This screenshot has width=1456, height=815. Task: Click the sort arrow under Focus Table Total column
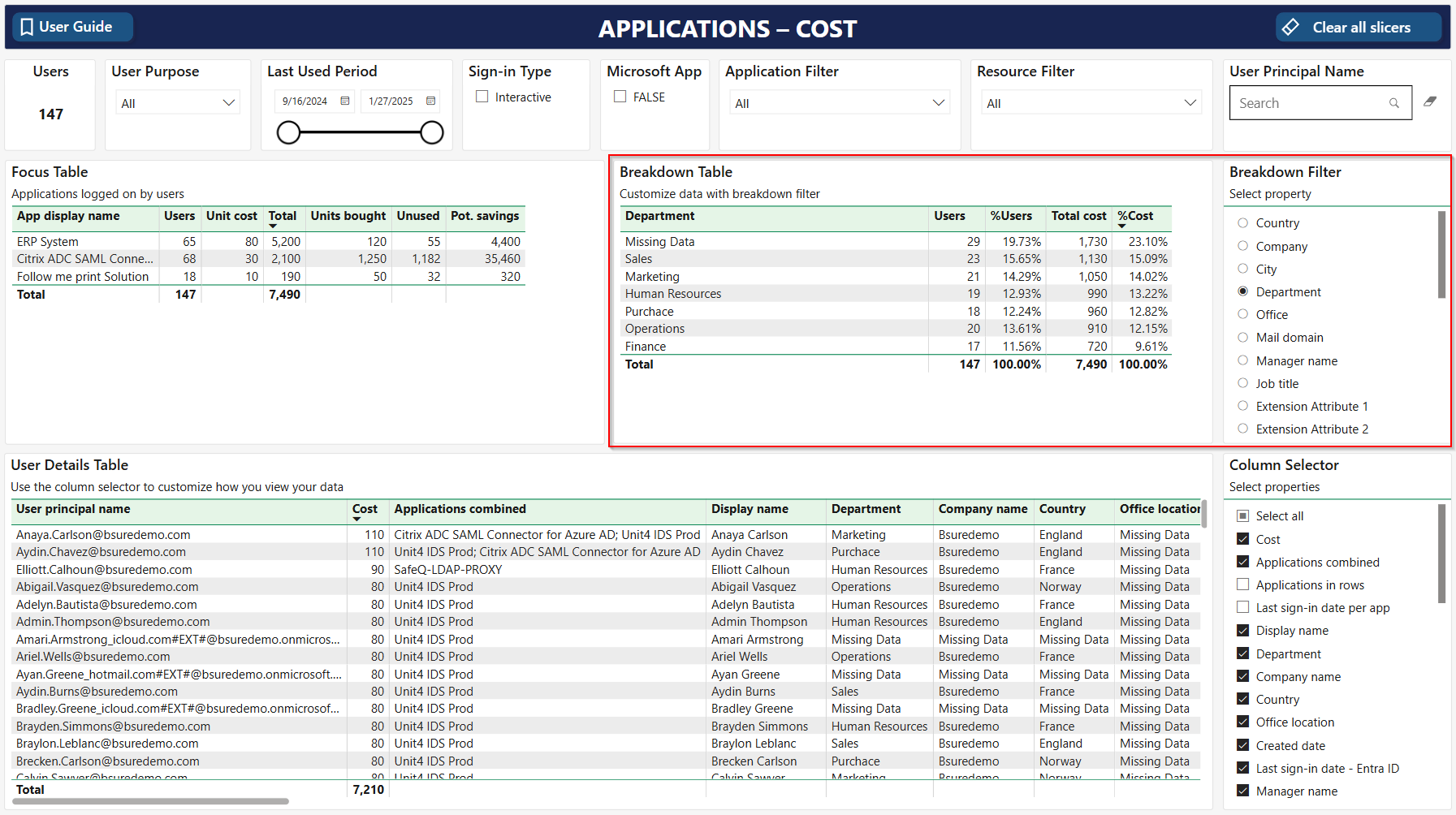273,226
